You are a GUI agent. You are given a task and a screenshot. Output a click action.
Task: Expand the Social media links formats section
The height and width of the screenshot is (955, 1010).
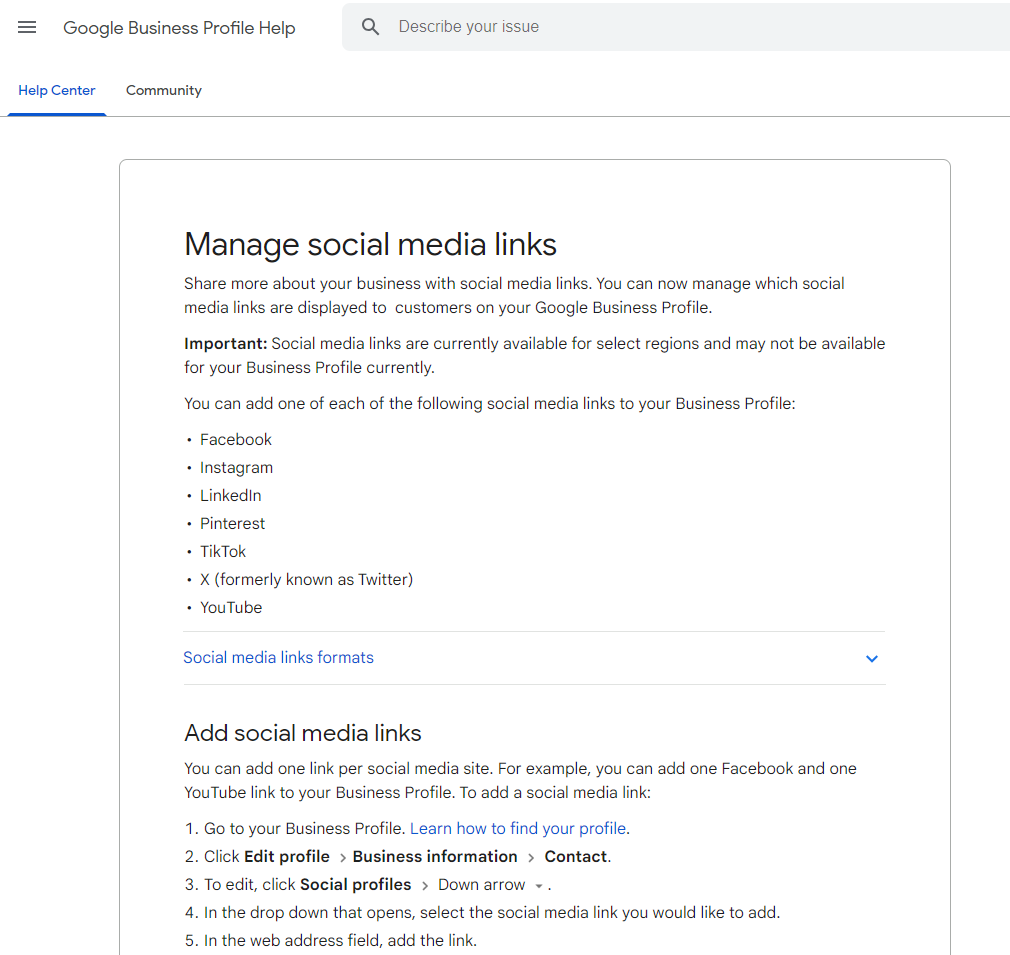coord(279,658)
